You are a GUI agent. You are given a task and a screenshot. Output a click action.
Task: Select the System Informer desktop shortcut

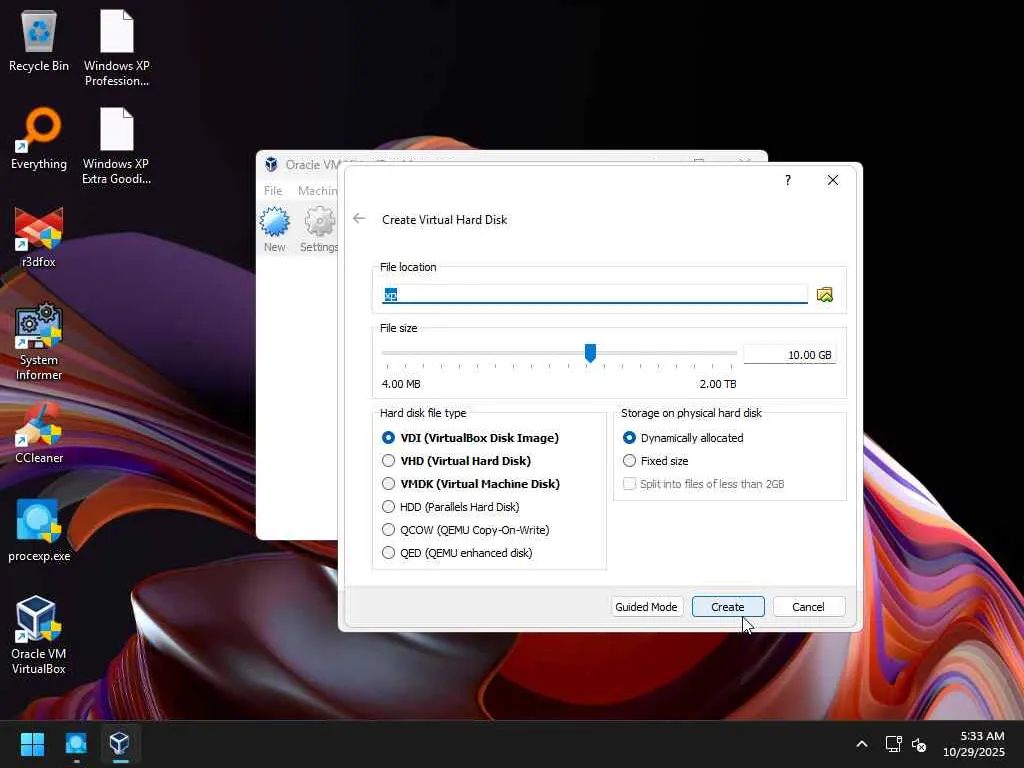(x=39, y=342)
